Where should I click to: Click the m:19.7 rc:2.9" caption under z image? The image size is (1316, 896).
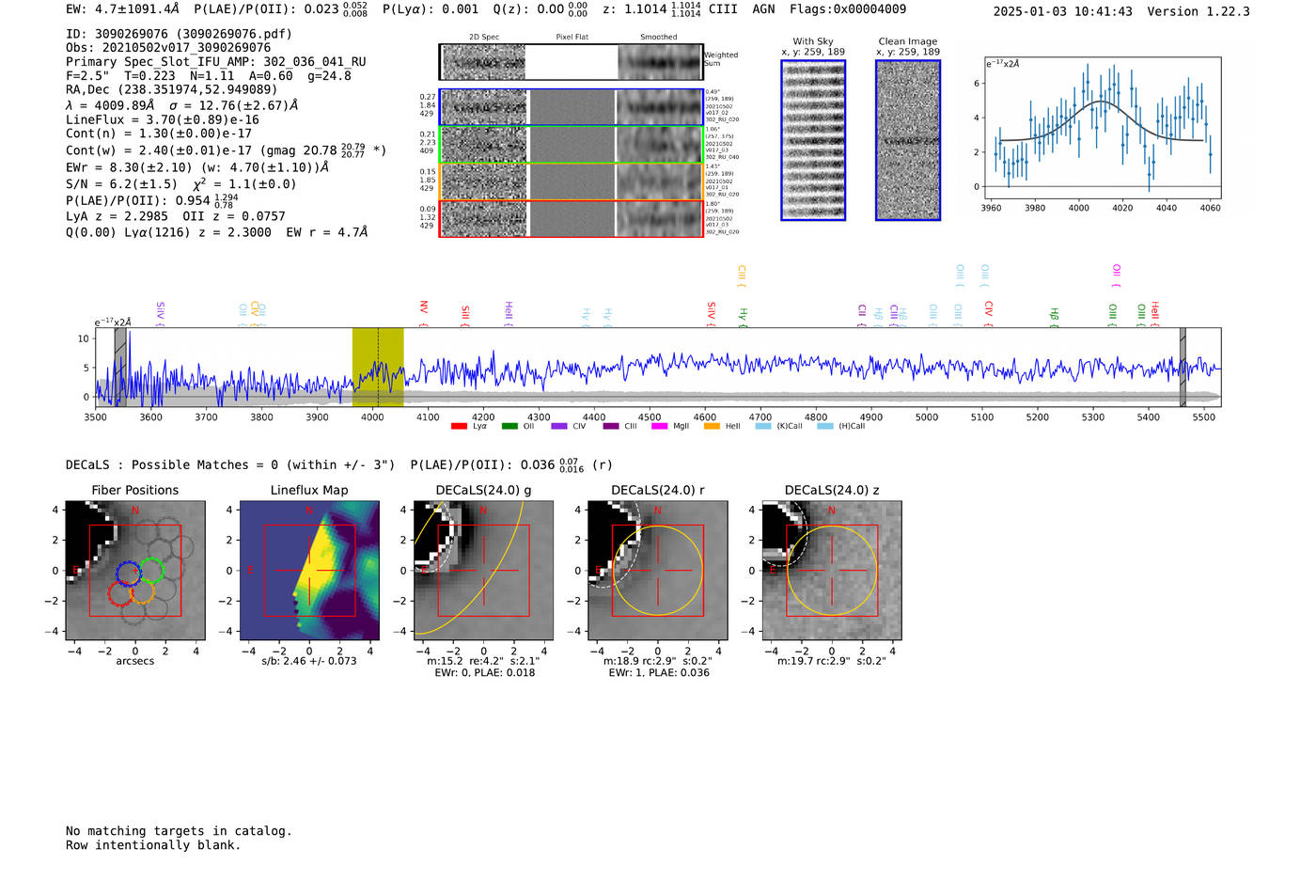click(832, 661)
